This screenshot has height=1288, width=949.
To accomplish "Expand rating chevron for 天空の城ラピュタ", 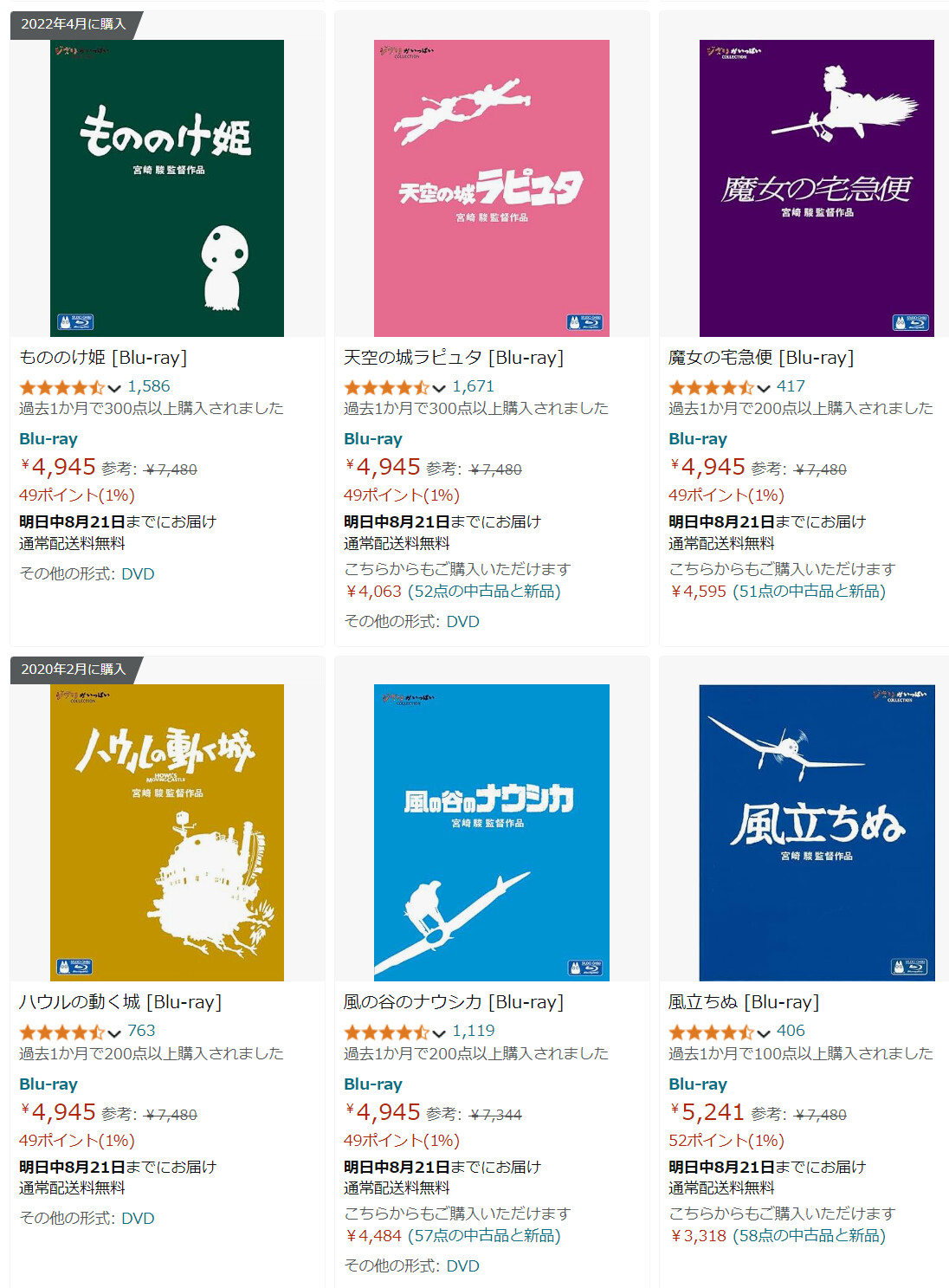I will 439,388.
